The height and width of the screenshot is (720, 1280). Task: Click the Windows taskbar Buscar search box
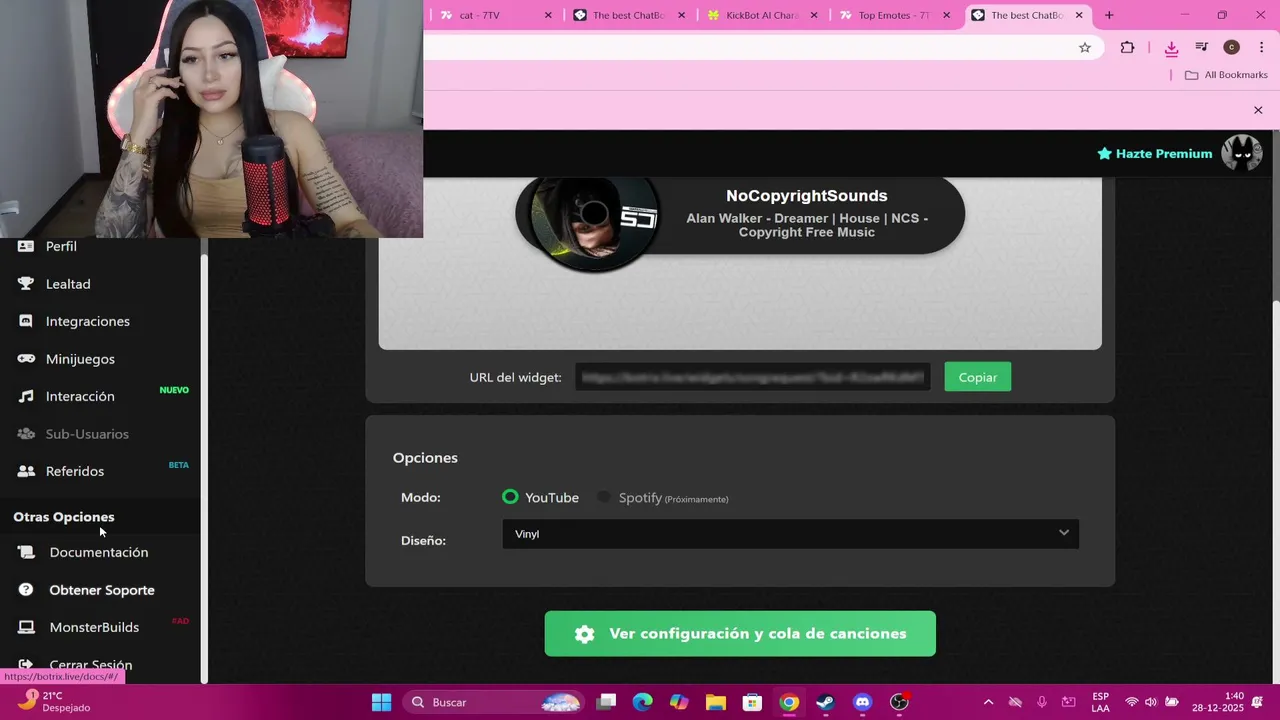pos(495,702)
